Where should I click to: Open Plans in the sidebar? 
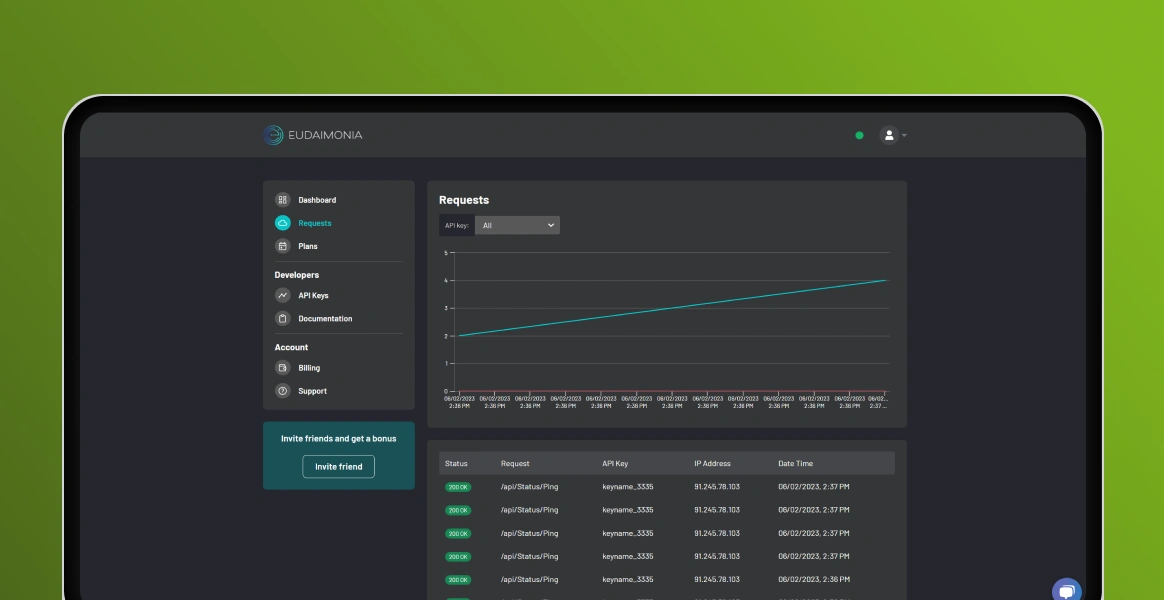(308, 246)
